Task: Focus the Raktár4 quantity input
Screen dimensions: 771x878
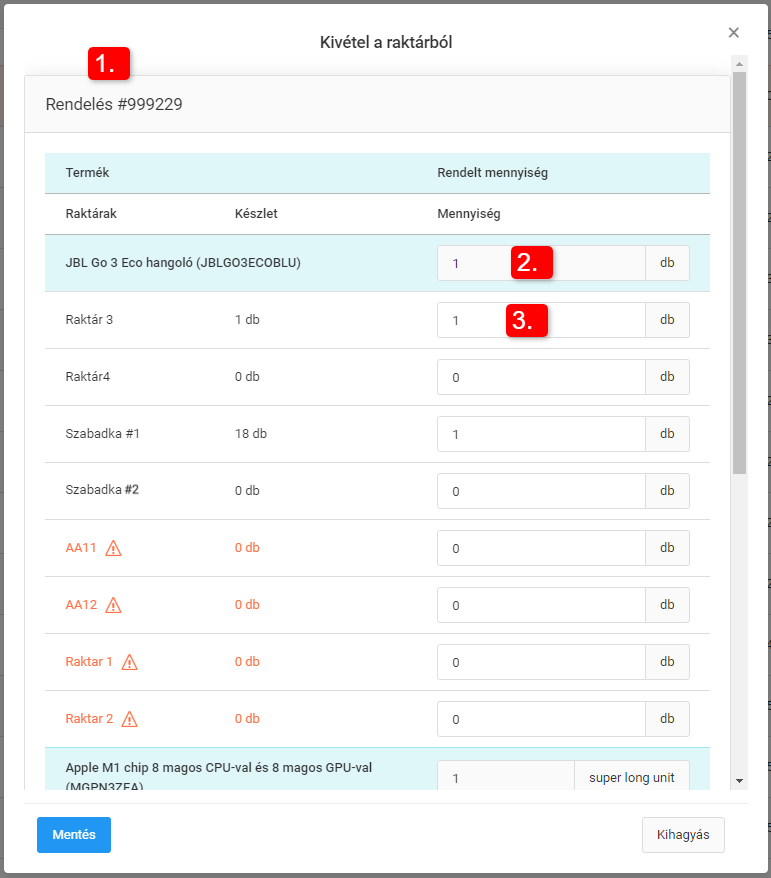Action: tap(540, 378)
